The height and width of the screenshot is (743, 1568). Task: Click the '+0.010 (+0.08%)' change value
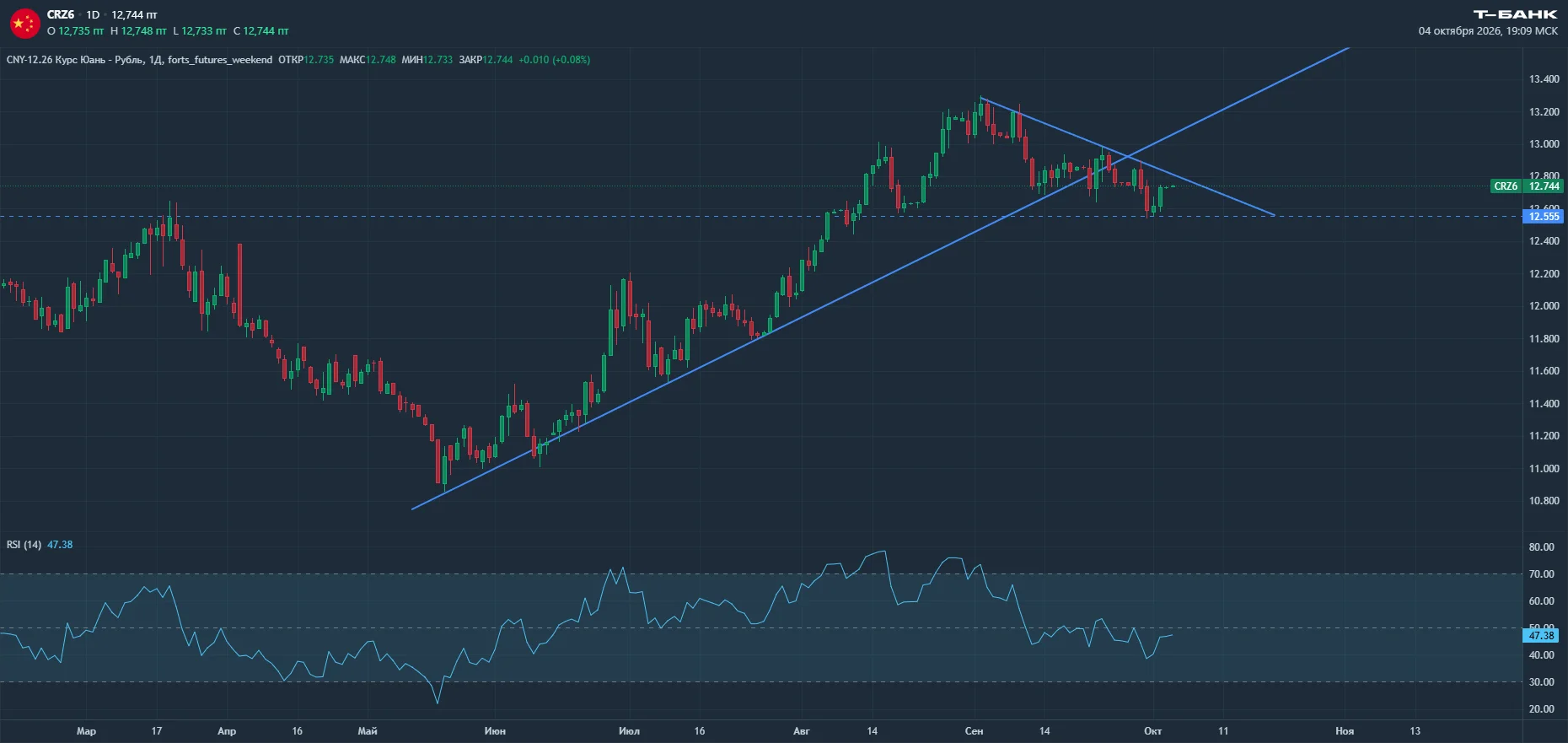click(x=555, y=60)
